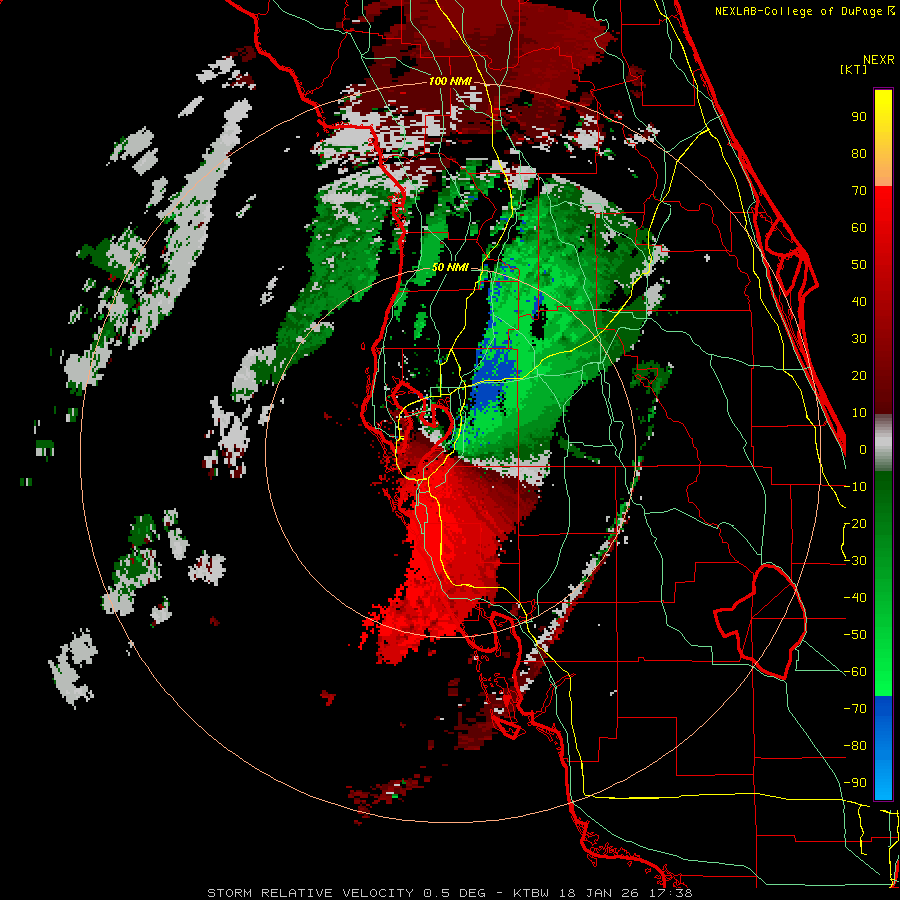Click the -90 legend value
The height and width of the screenshot is (900, 900).
tap(855, 783)
